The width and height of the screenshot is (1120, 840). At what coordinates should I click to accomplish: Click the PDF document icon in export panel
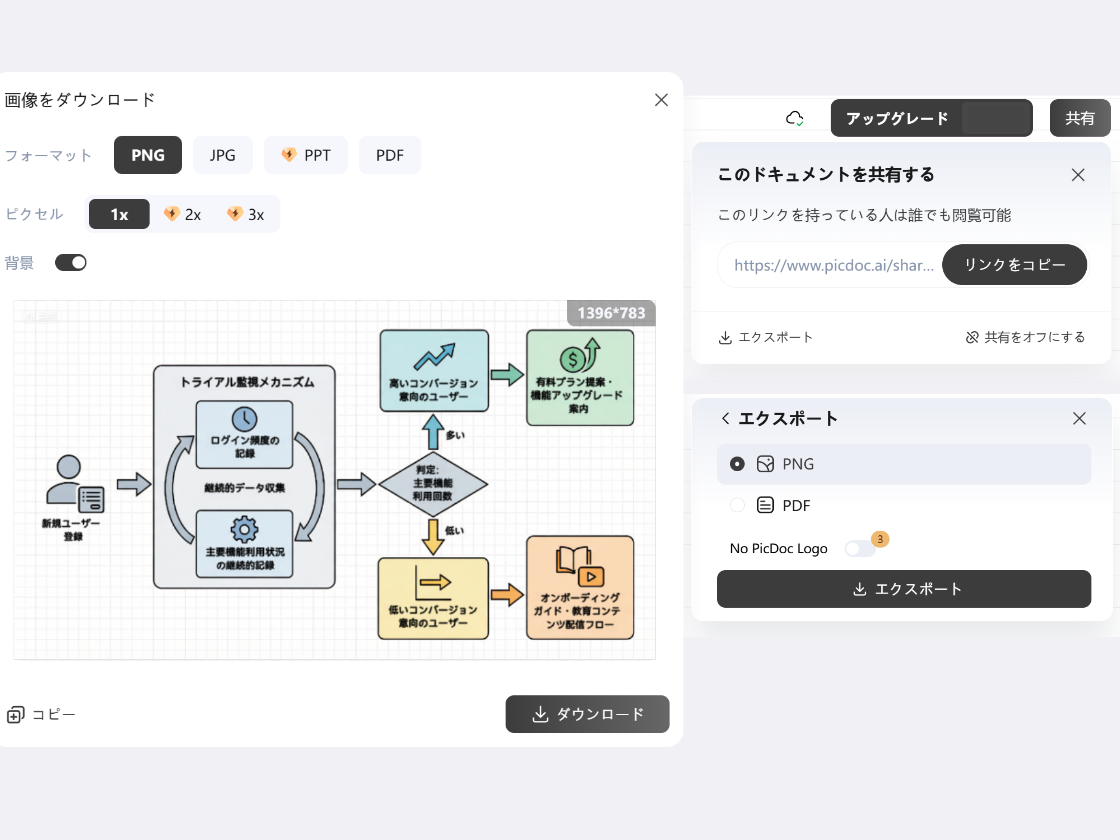point(767,505)
